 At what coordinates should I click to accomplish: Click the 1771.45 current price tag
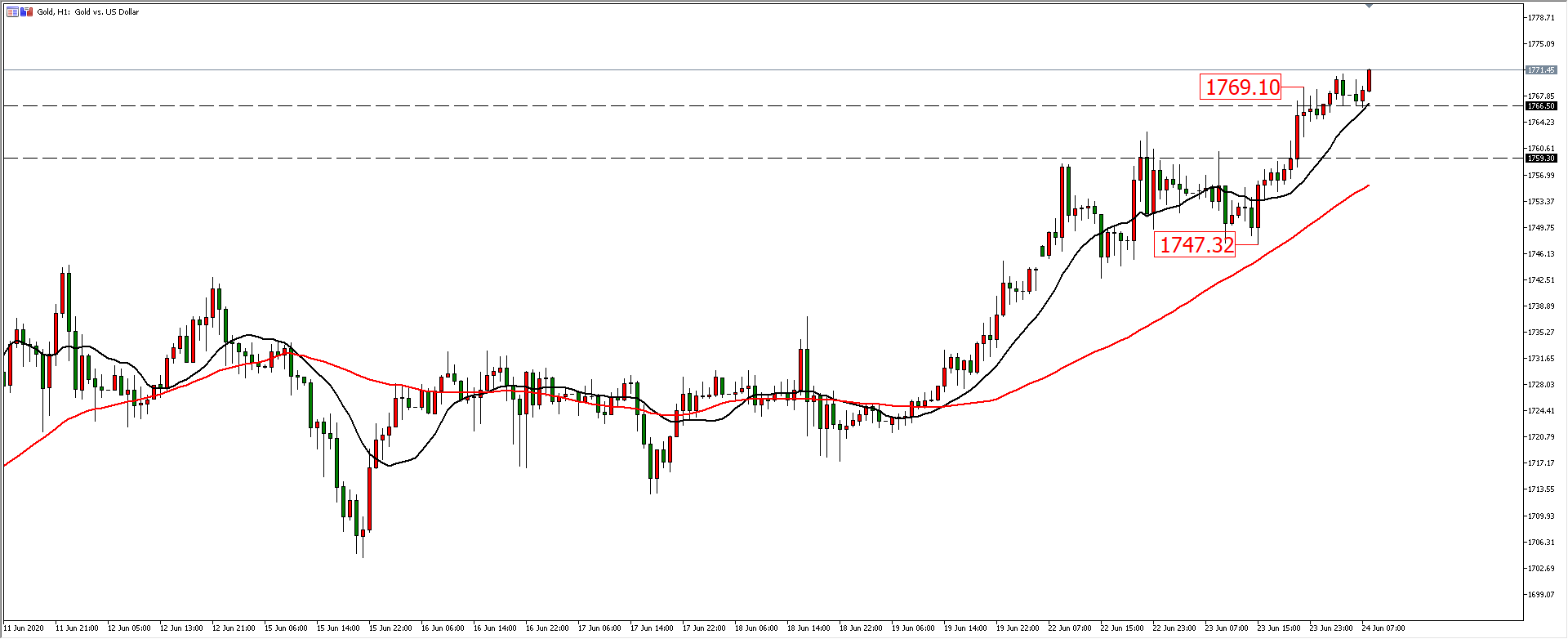[x=1540, y=70]
